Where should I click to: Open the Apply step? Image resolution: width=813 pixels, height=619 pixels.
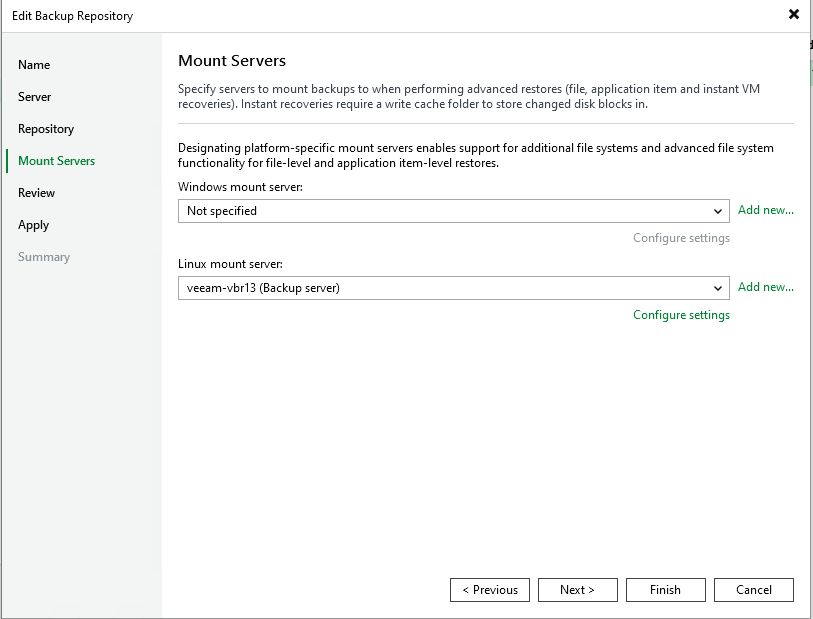click(x=34, y=225)
